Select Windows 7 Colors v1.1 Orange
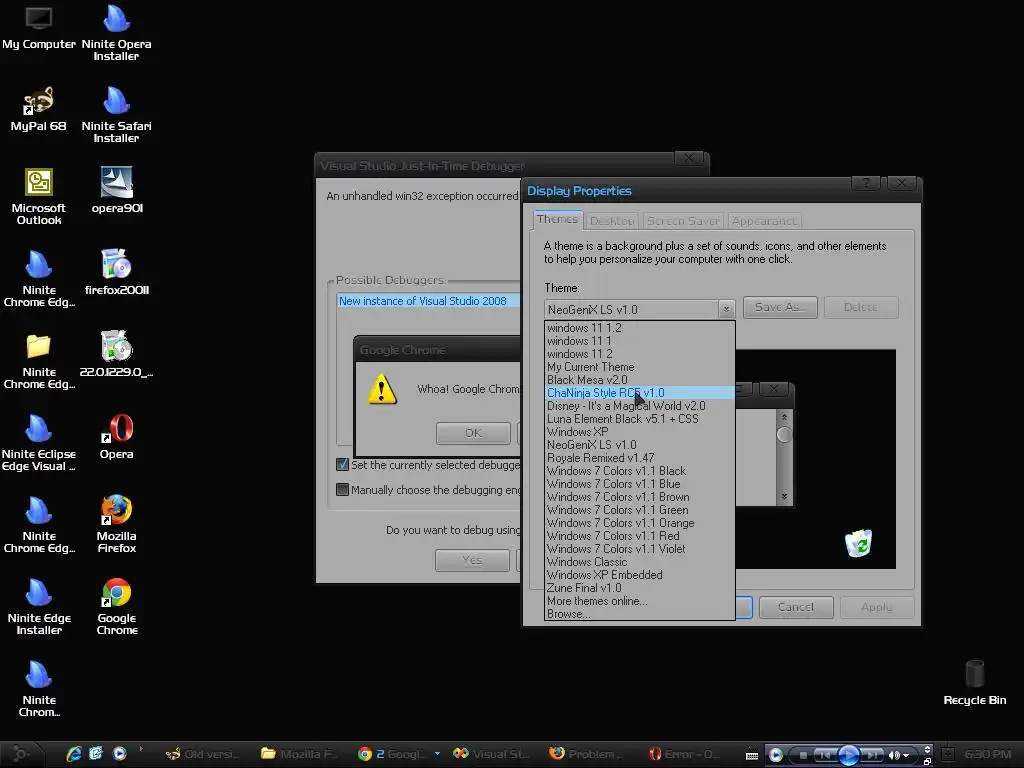1024x768 pixels. [x=640, y=523]
